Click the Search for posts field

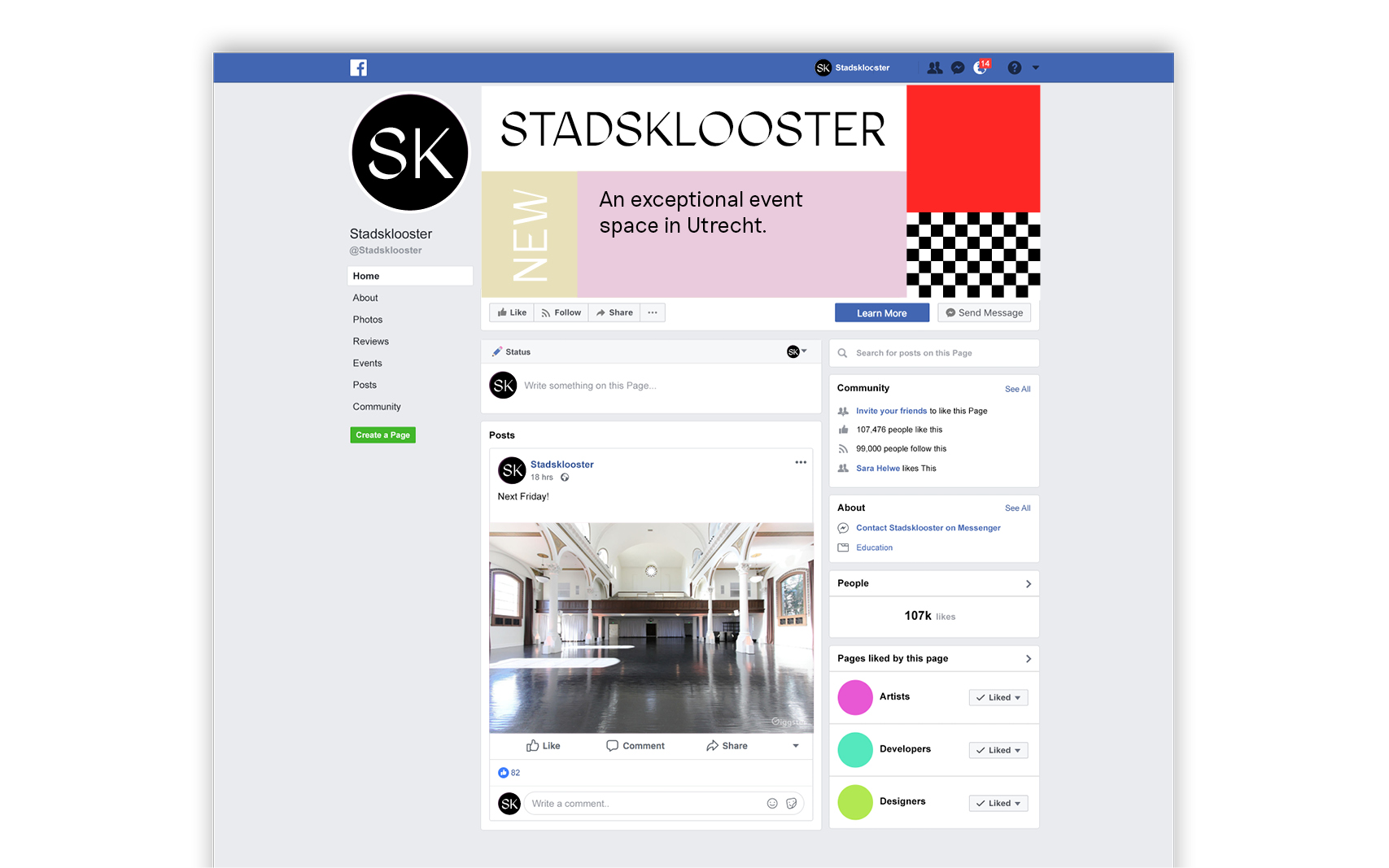[x=934, y=353]
